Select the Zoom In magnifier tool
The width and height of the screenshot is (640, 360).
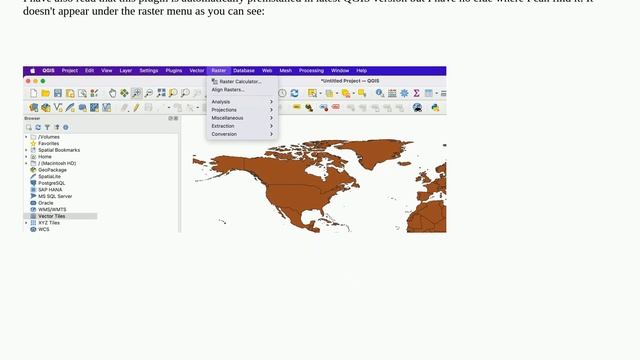136,93
